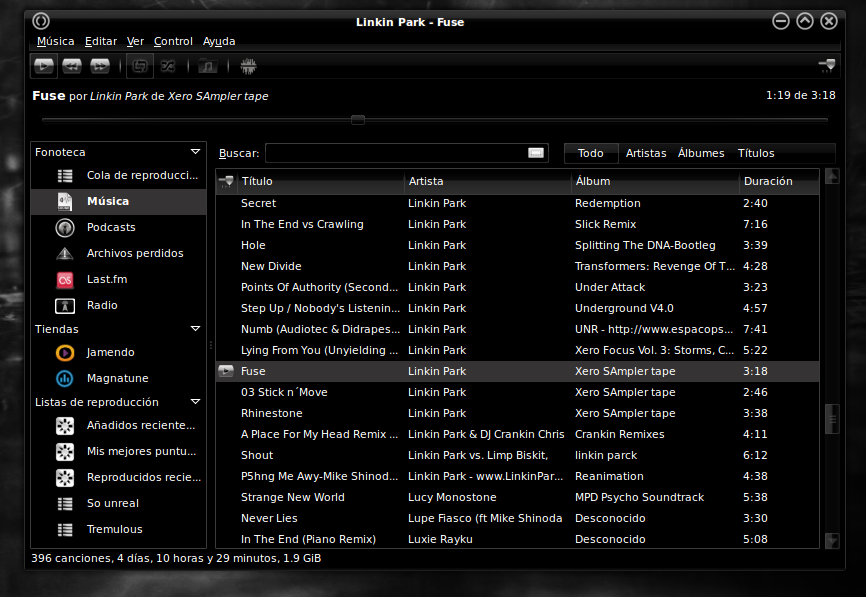
Task: Collapse the Fonoteca section
Action: pos(196,151)
